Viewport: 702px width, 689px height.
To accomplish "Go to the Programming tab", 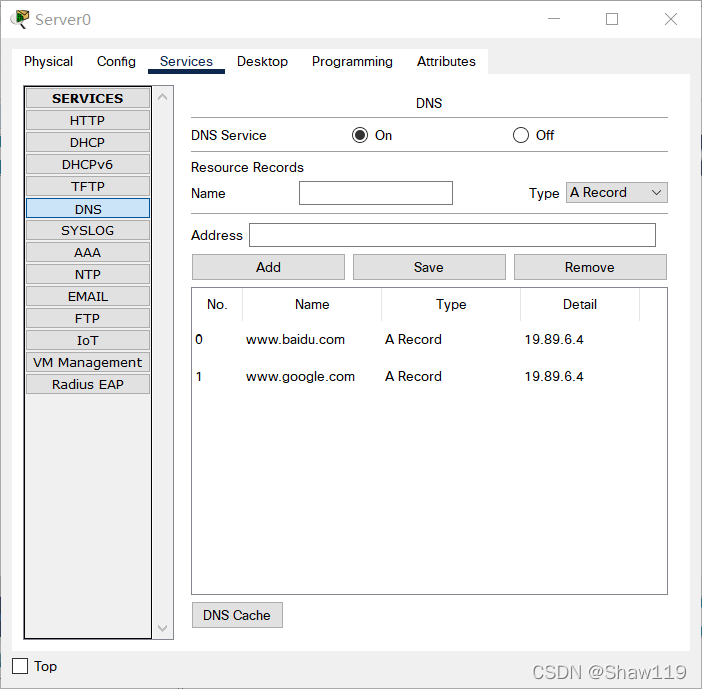I will 352,62.
